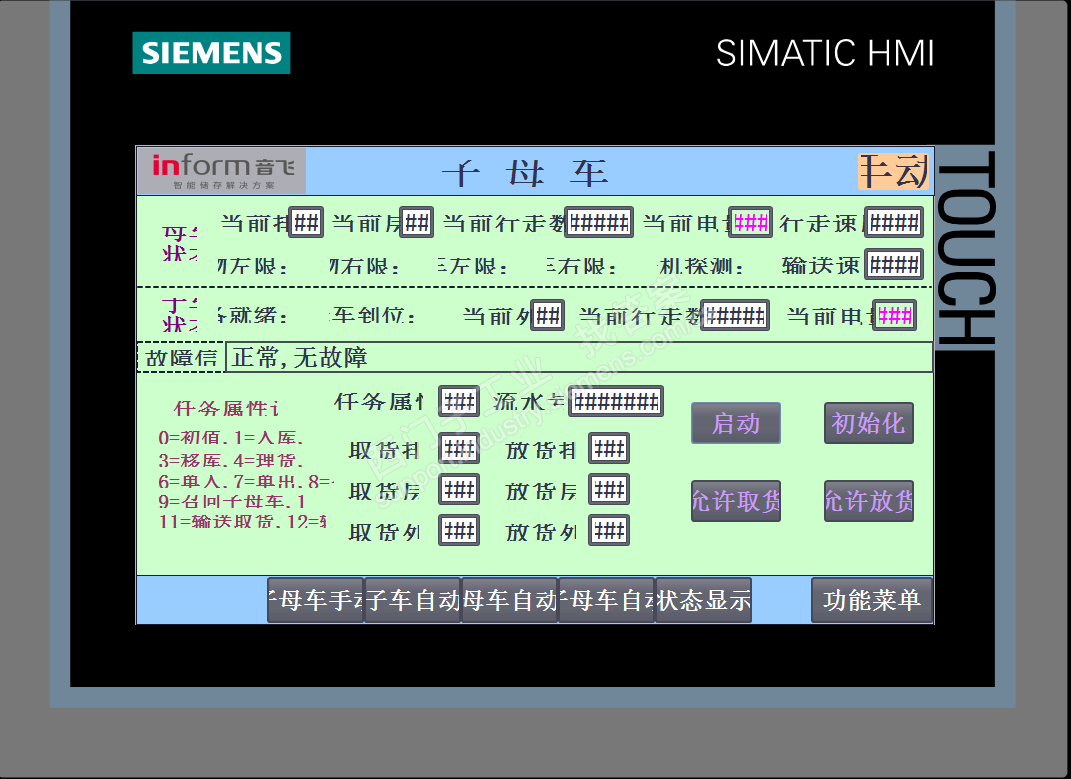Viewport: 1071px width, 779px height.
Task: Click the first 取货 pickup input field
Action: [x=459, y=449]
